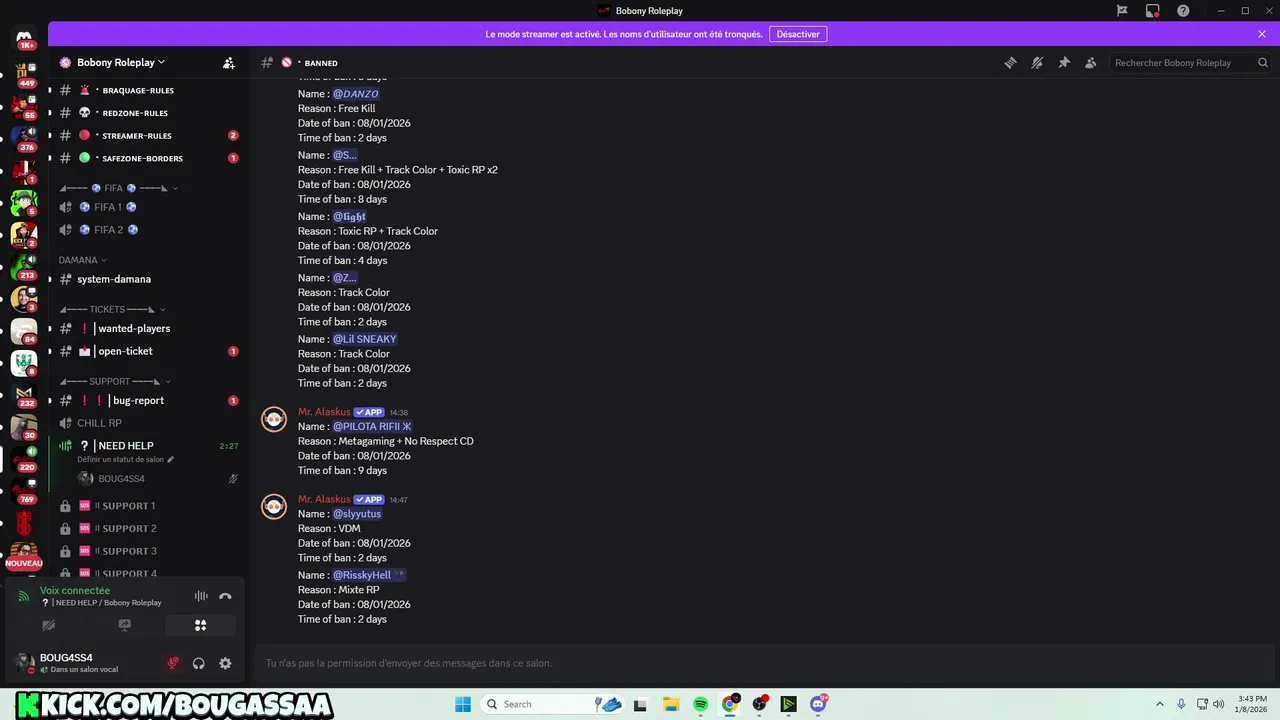The width and height of the screenshot is (1280, 720).
Task: Open the server icon with 213 badge
Action: 24,265
